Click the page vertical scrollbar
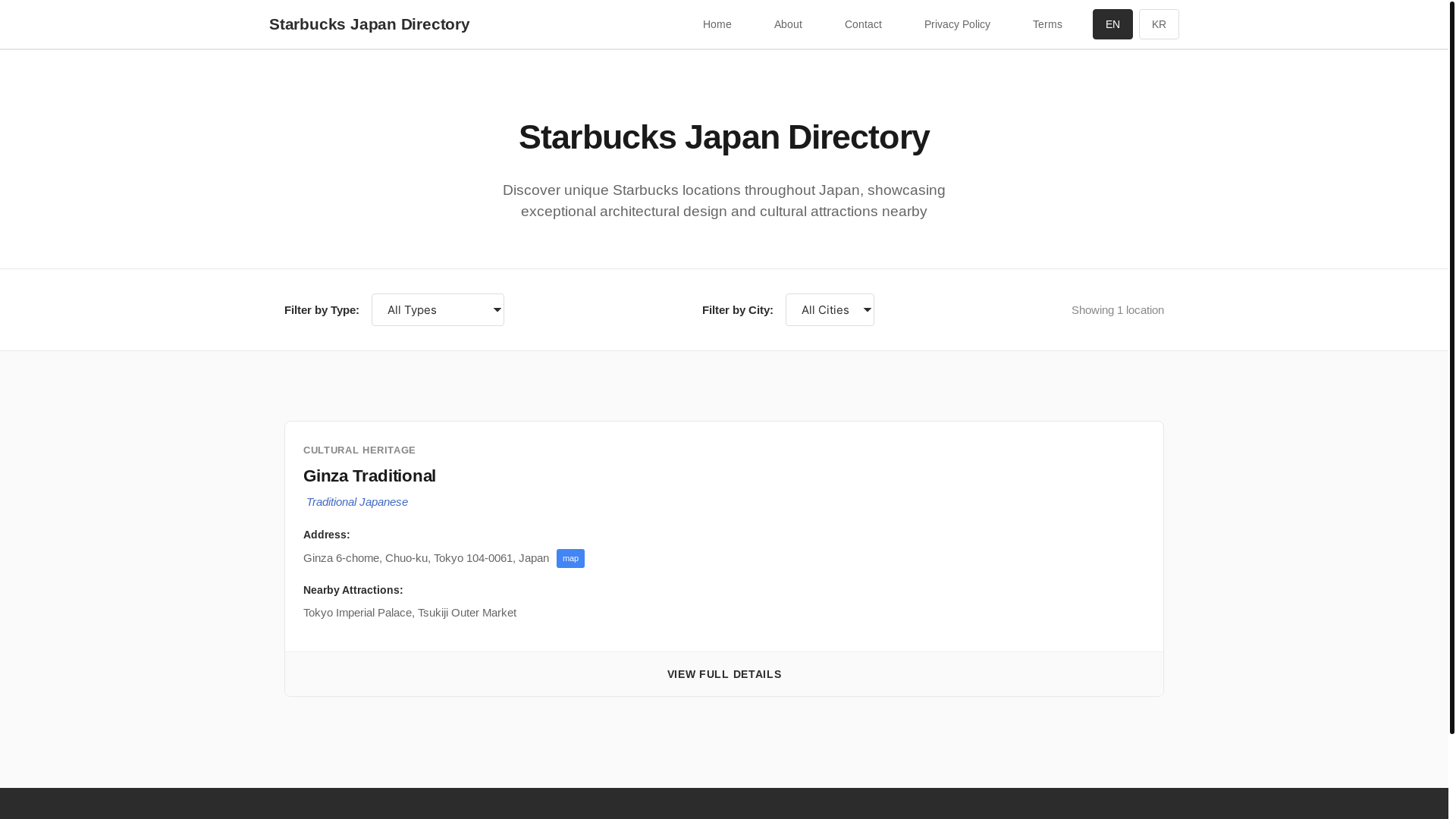 tap(1452, 367)
